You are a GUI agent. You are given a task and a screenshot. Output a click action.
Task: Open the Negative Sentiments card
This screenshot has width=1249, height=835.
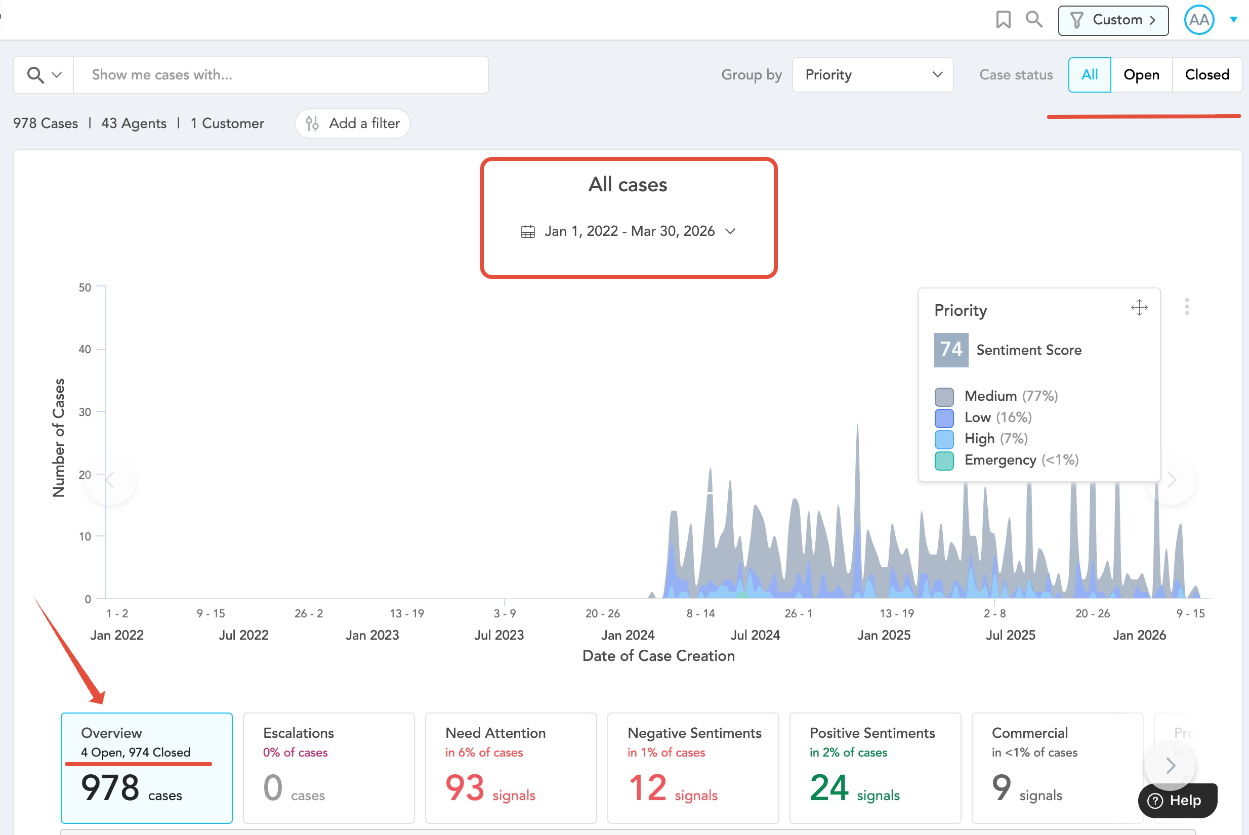pyautogui.click(x=693, y=768)
